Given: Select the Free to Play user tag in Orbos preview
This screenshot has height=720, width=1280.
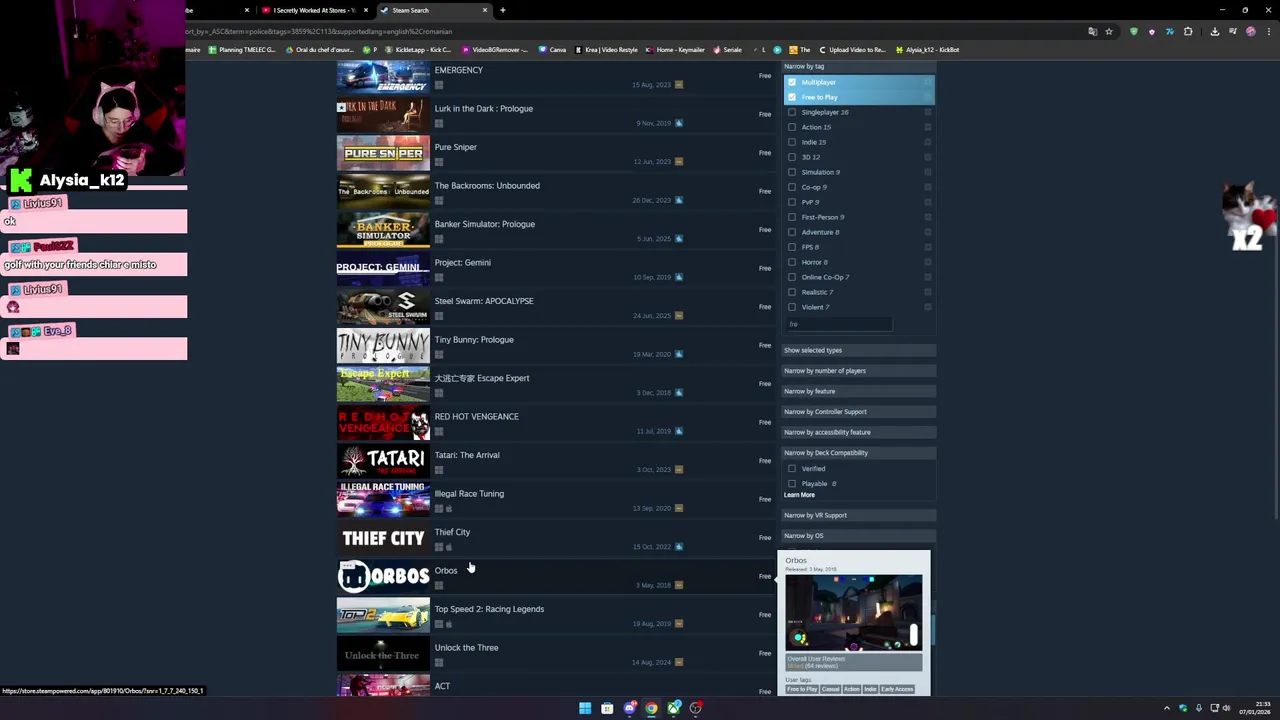Looking at the screenshot, I should tap(801, 689).
